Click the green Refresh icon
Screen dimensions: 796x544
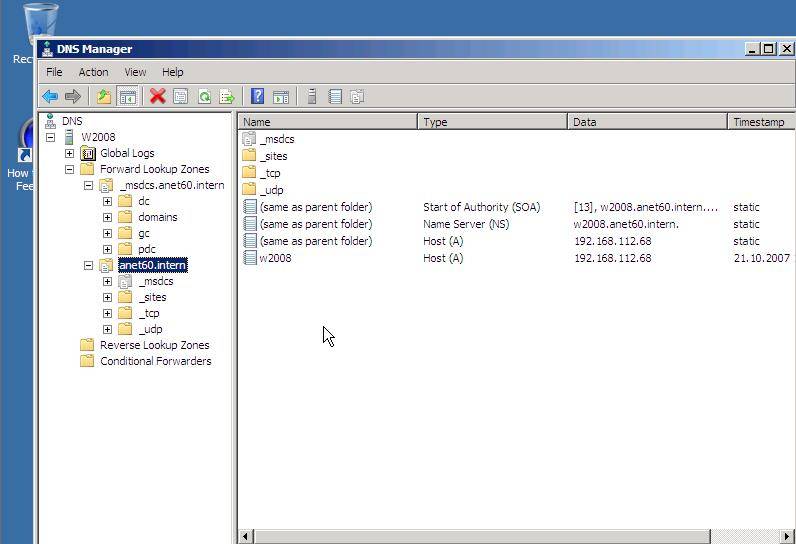[x=204, y=96]
